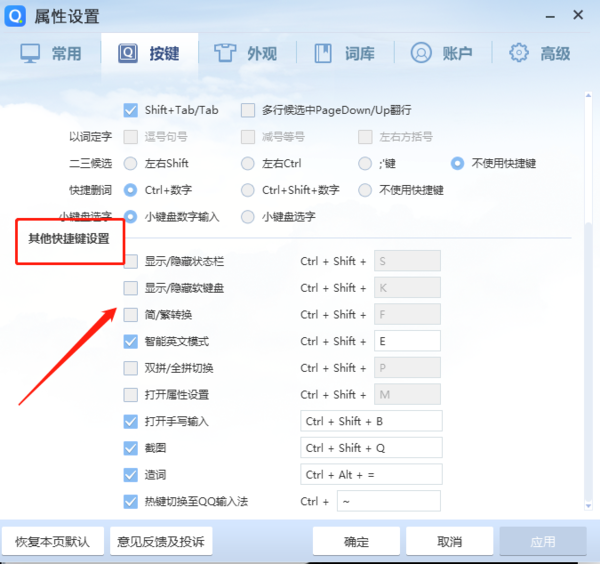Select 小键盘选字 radio option

(x=248, y=217)
